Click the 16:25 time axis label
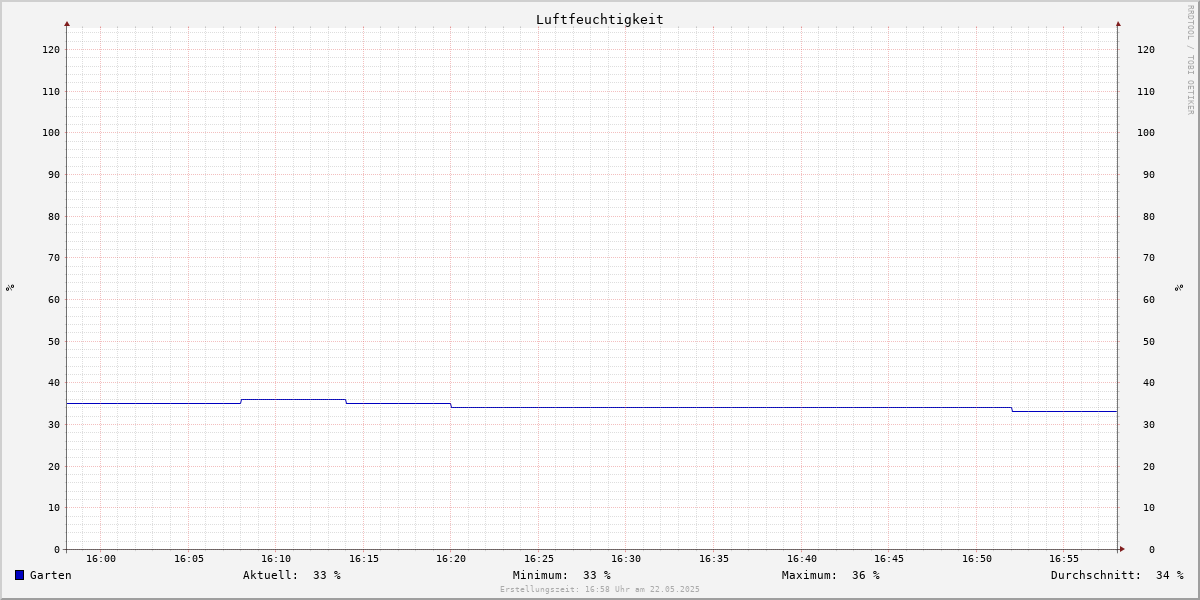Screen dimensions: 1200x600 539,559
